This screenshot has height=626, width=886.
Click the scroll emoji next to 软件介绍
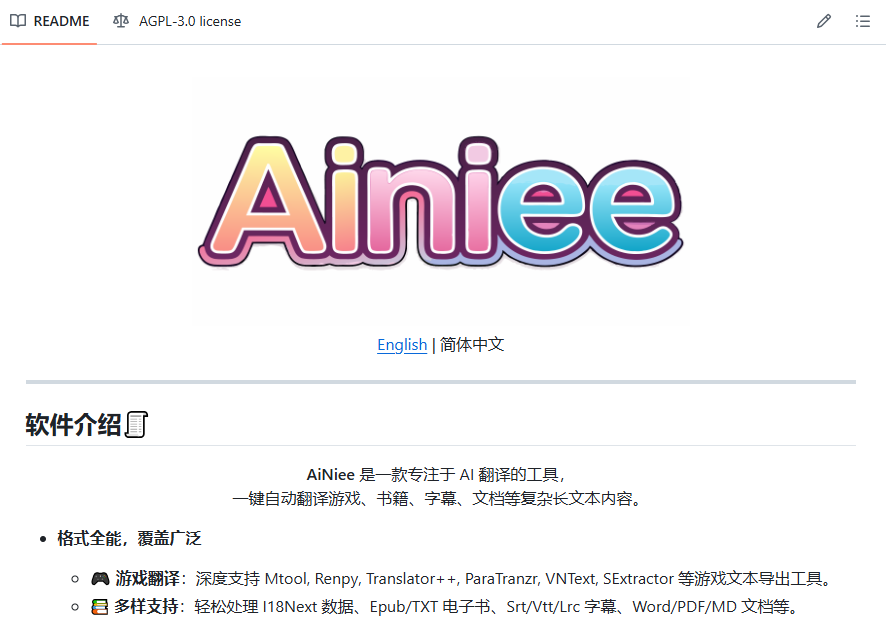point(137,425)
